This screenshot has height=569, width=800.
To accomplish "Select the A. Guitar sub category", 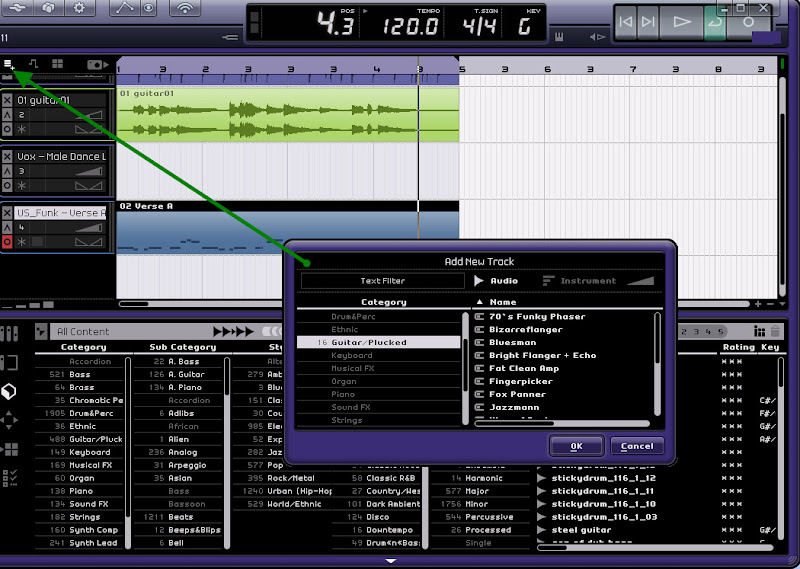I will tap(178, 375).
